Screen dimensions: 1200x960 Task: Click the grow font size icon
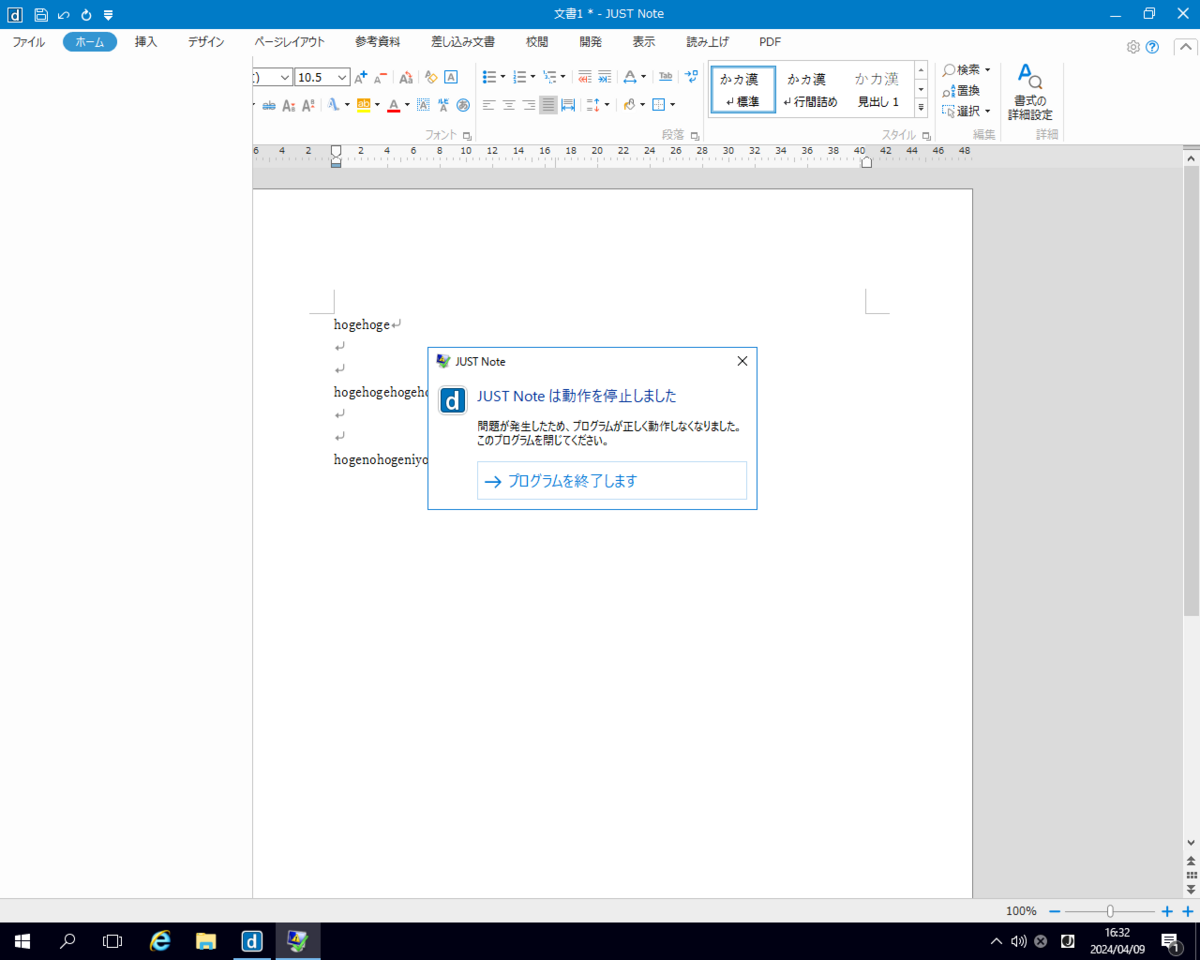[x=361, y=77]
